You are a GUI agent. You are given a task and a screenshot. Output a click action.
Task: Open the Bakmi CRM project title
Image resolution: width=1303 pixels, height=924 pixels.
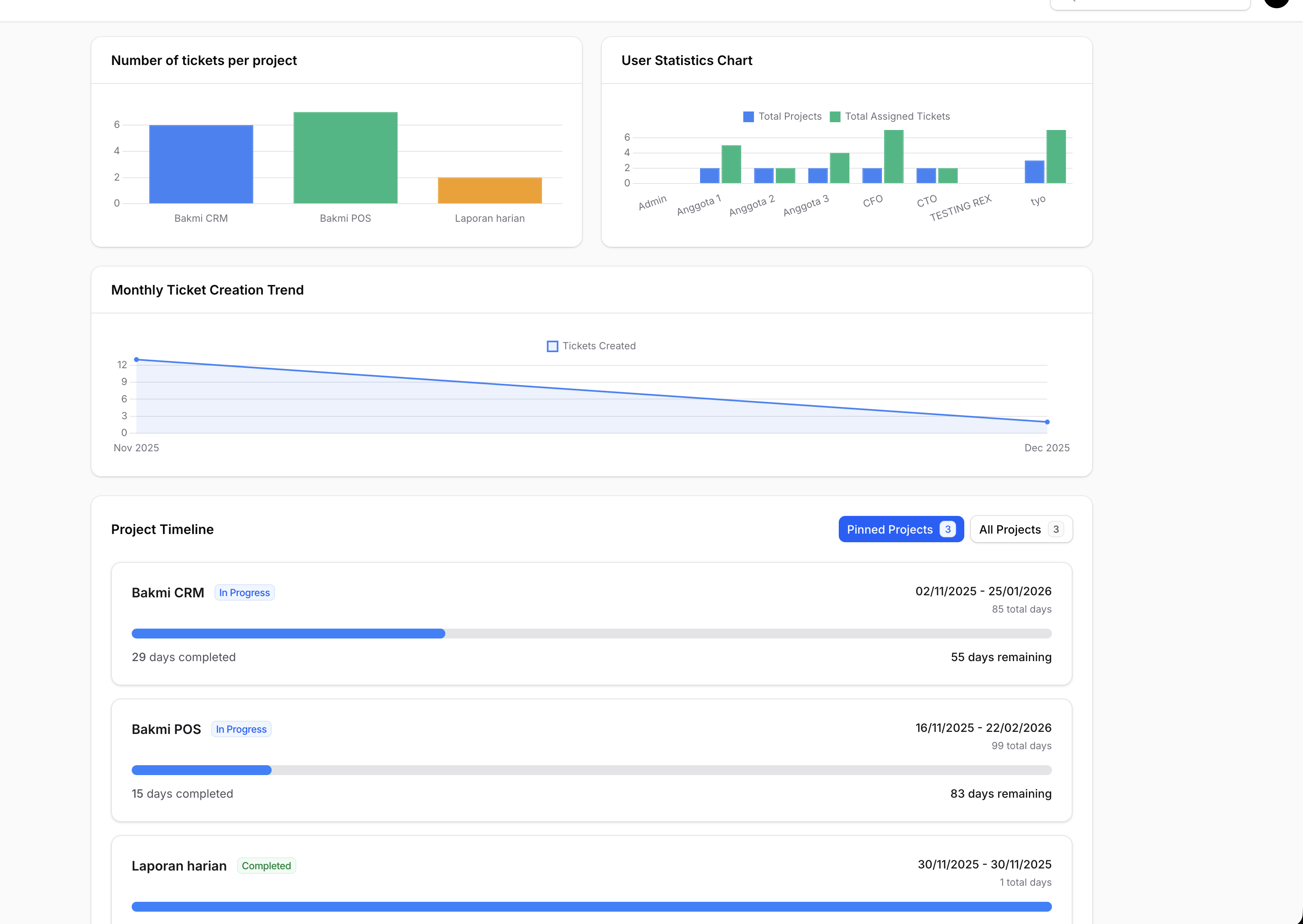click(168, 592)
